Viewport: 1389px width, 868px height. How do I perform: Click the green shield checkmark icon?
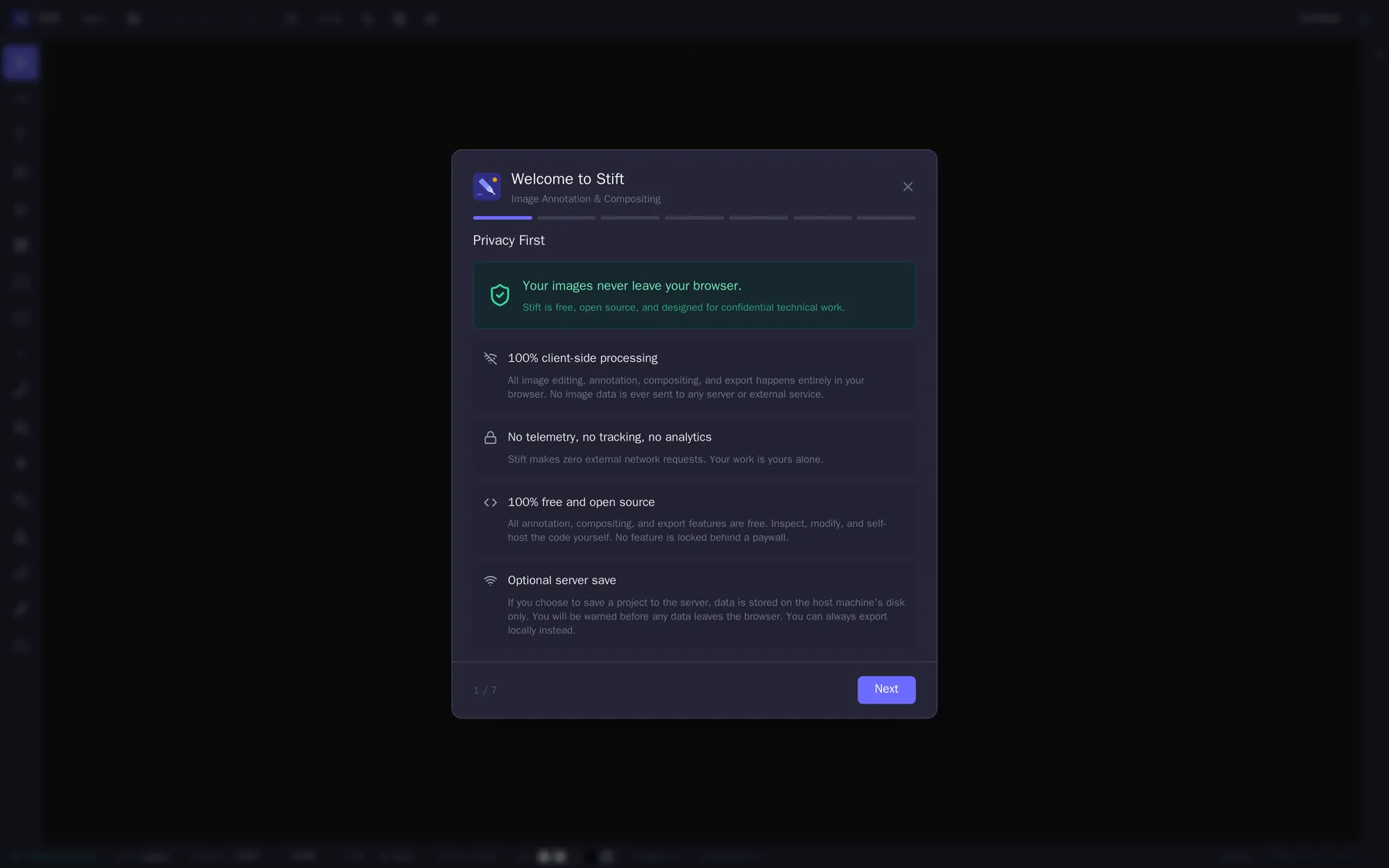click(500, 296)
